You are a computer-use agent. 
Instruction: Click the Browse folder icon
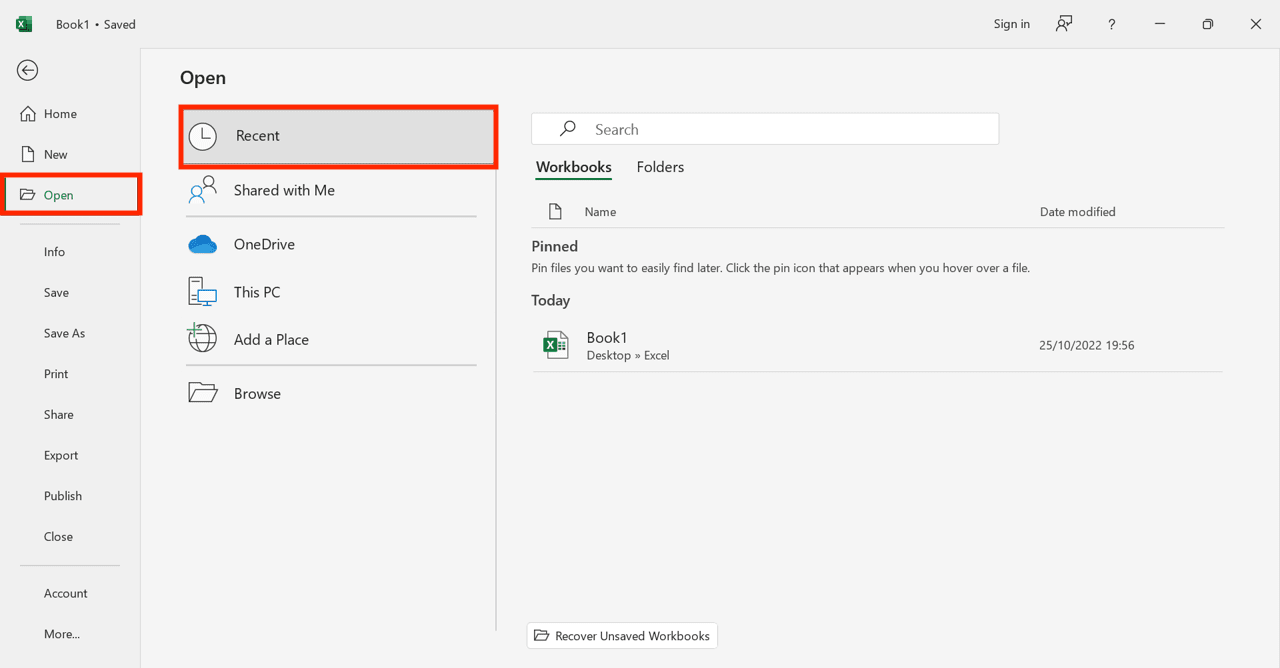pos(203,393)
